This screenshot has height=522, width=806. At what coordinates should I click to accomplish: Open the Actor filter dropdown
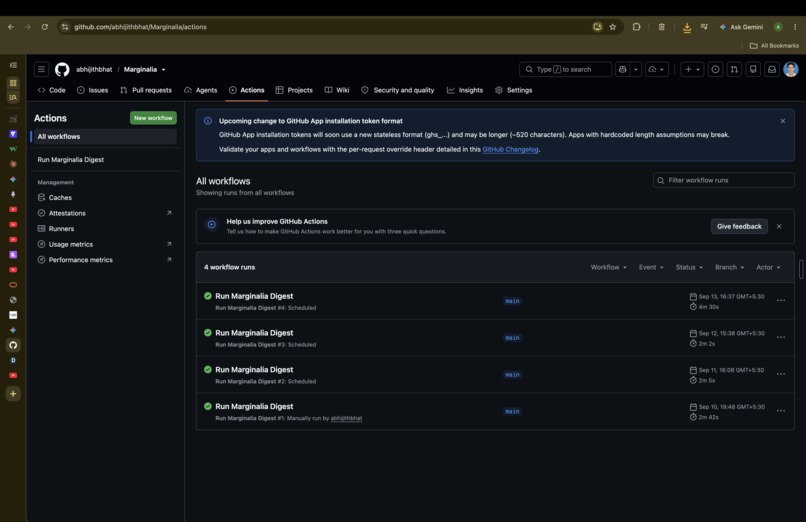point(768,267)
